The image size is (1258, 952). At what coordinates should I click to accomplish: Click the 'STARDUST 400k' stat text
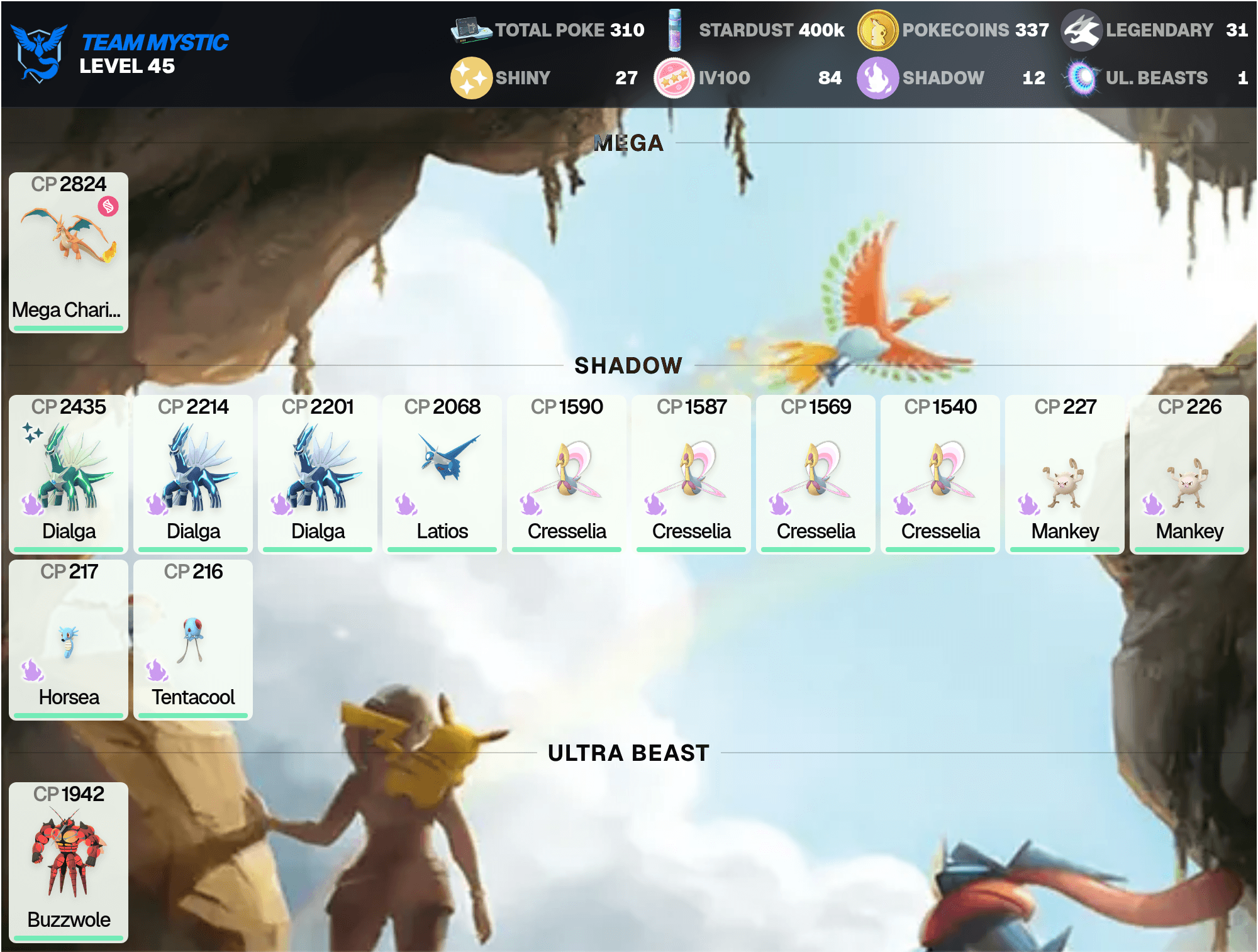tap(772, 30)
